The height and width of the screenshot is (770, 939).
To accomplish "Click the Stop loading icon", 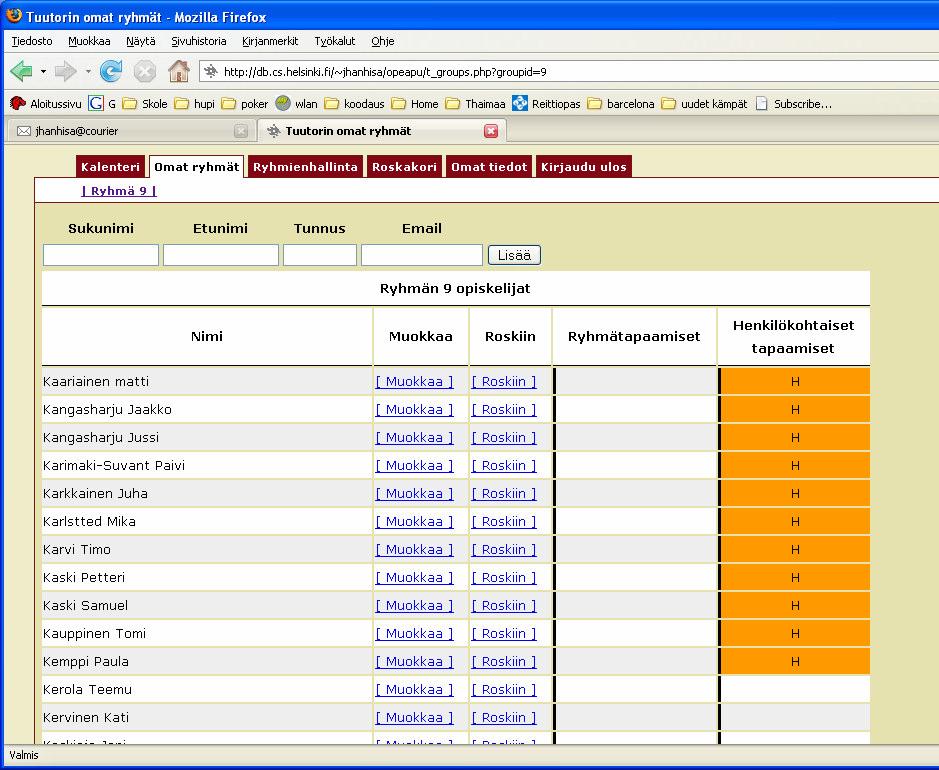I will [144, 72].
